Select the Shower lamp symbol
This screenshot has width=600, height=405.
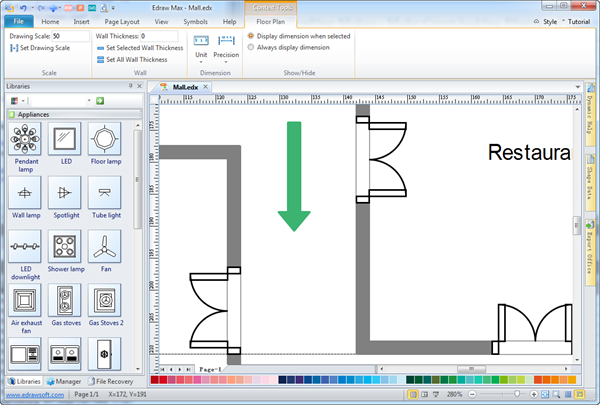pyautogui.click(x=65, y=246)
